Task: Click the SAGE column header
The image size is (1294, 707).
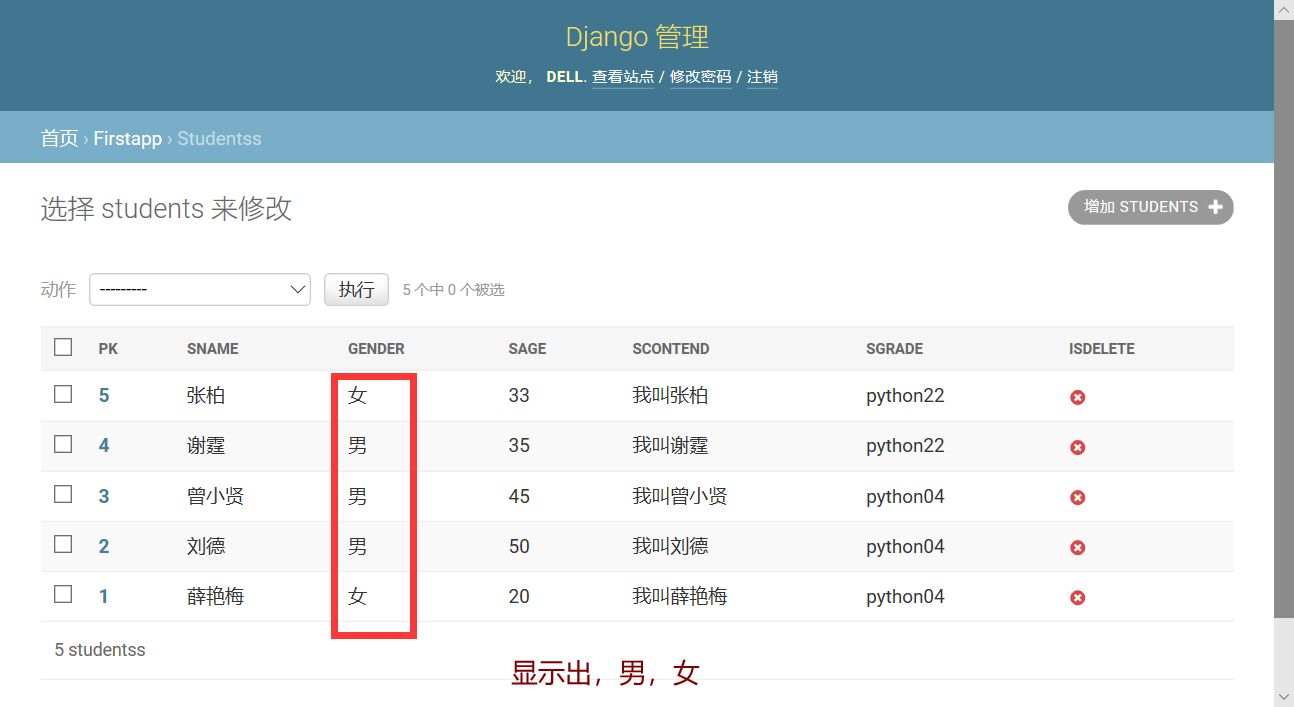Action: click(x=527, y=349)
